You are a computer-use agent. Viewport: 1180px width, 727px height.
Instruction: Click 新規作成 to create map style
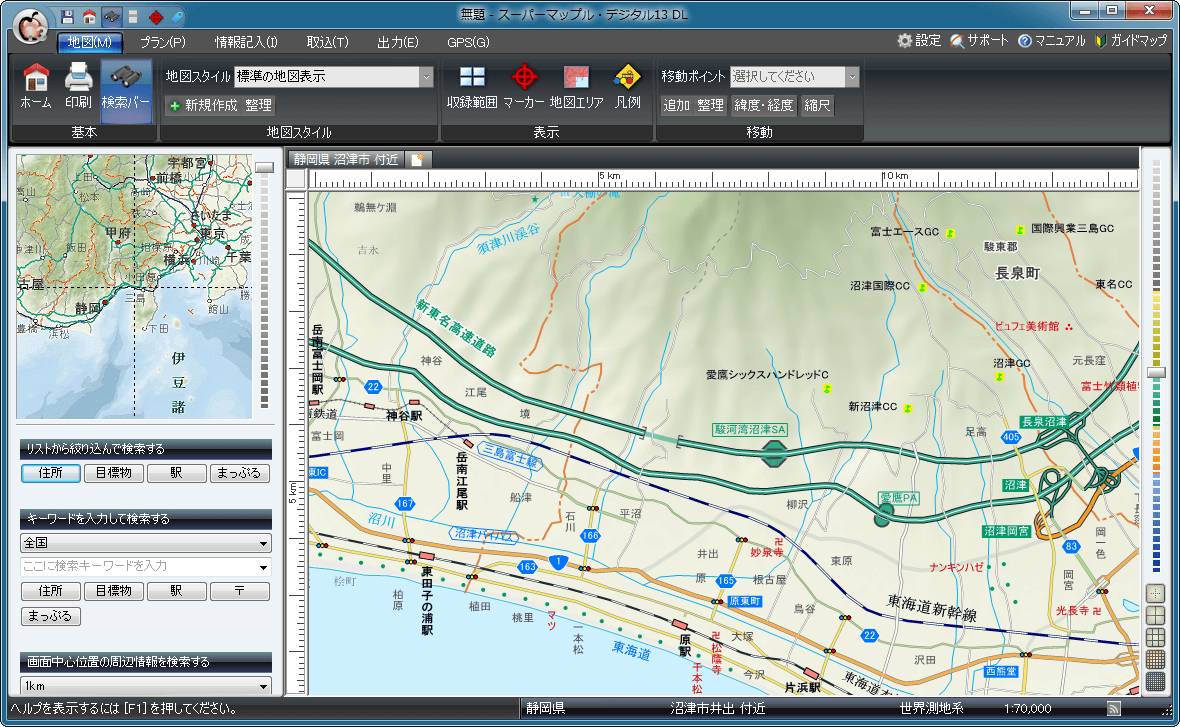202,105
